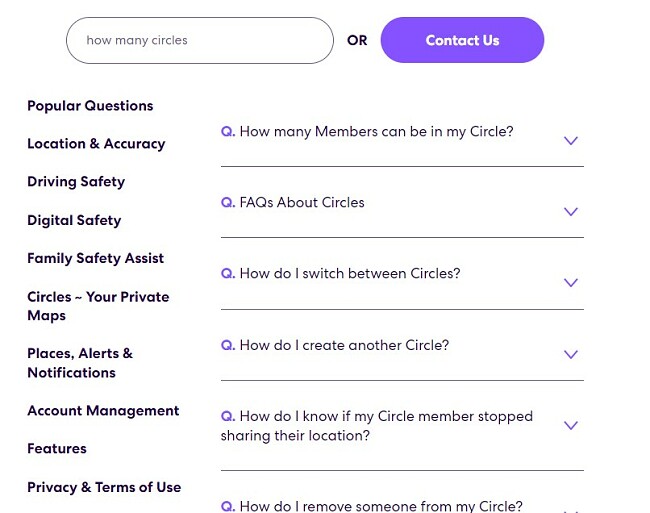
Task: Open Family Safety Assist category
Action: click(95, 258)
